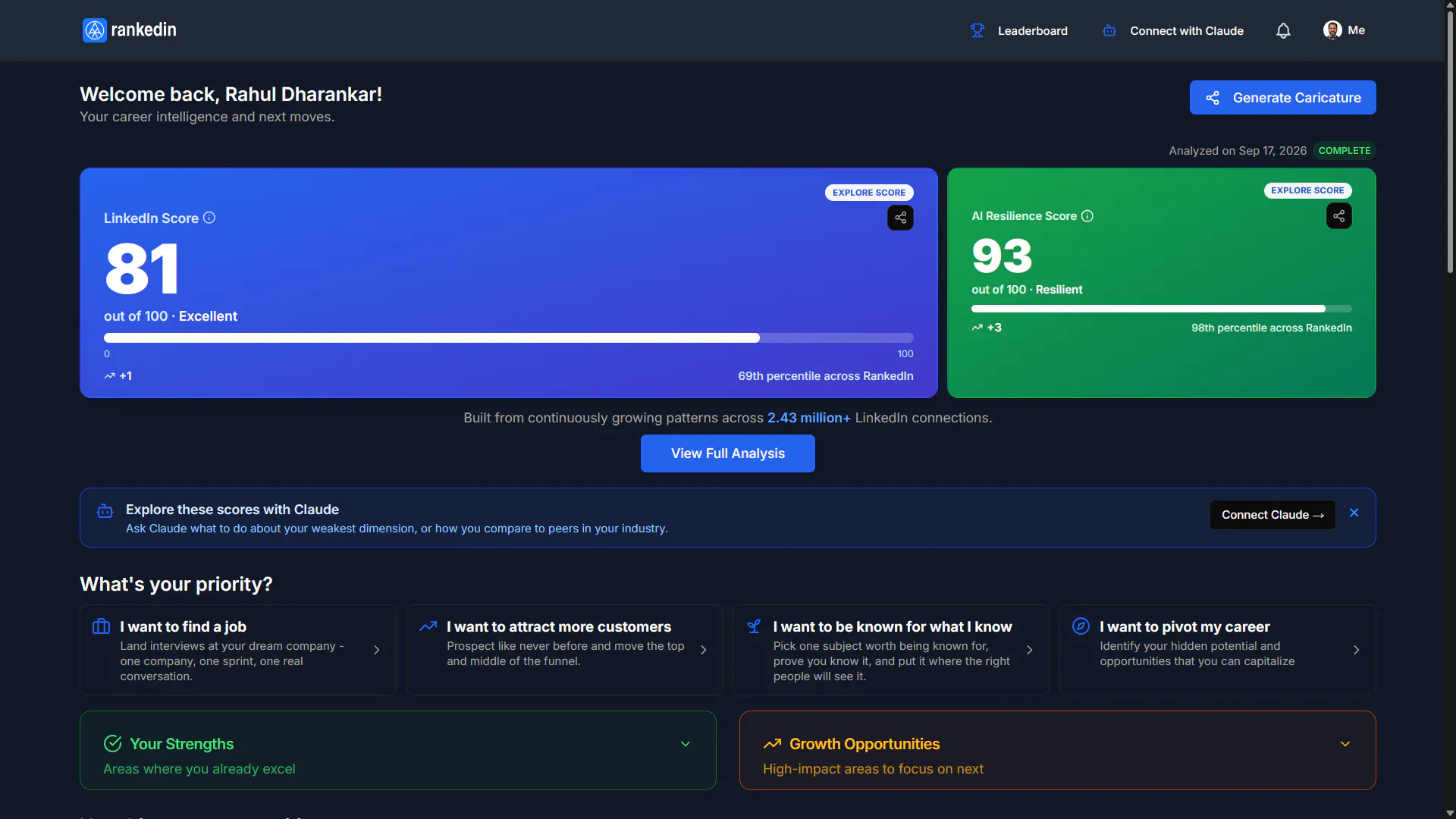Go to the Leaderboard page
1456x819 pixels.
click(1018, 30)
